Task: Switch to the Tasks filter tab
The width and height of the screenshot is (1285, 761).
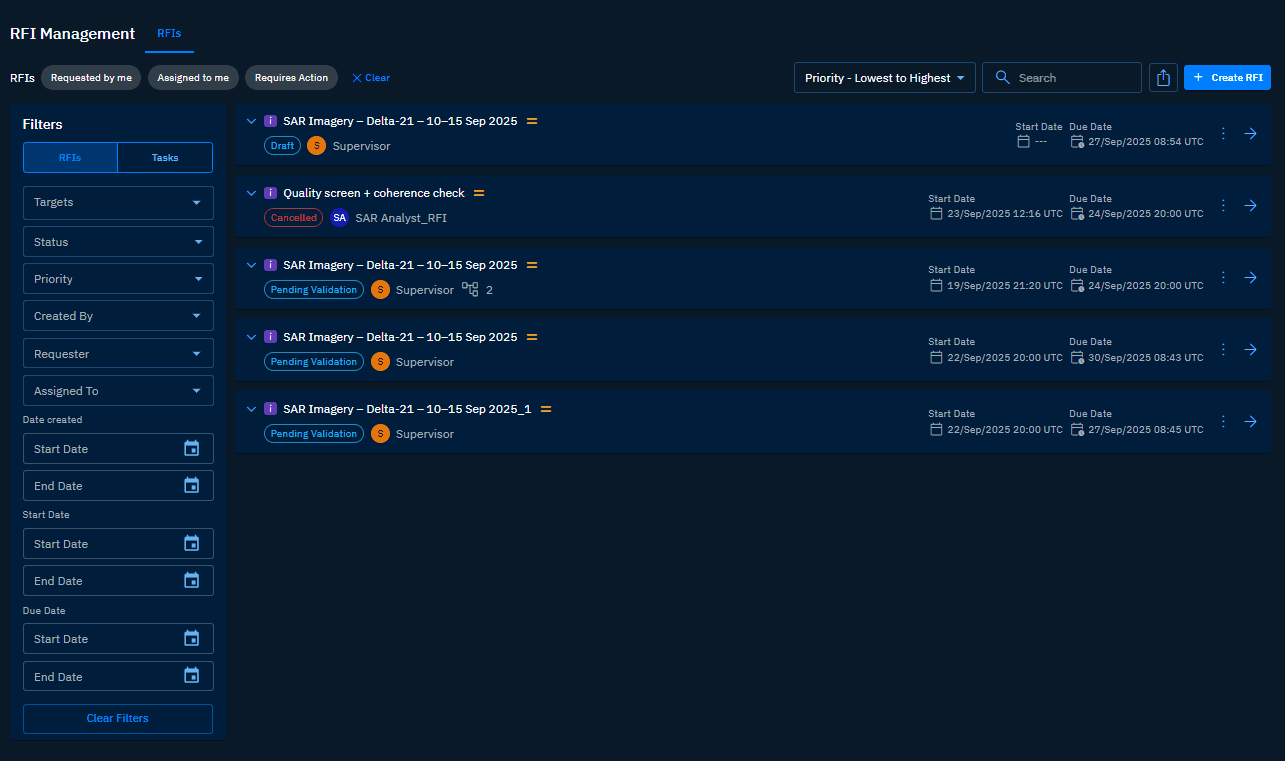Action: point(165,158)
